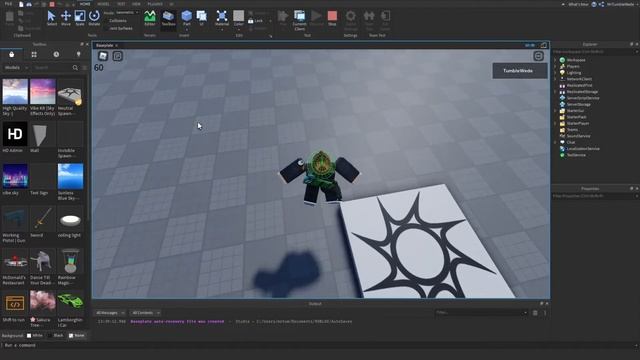The image size is (640, 360).
Task: Select Black background option
Action: (x=56, y=336)
